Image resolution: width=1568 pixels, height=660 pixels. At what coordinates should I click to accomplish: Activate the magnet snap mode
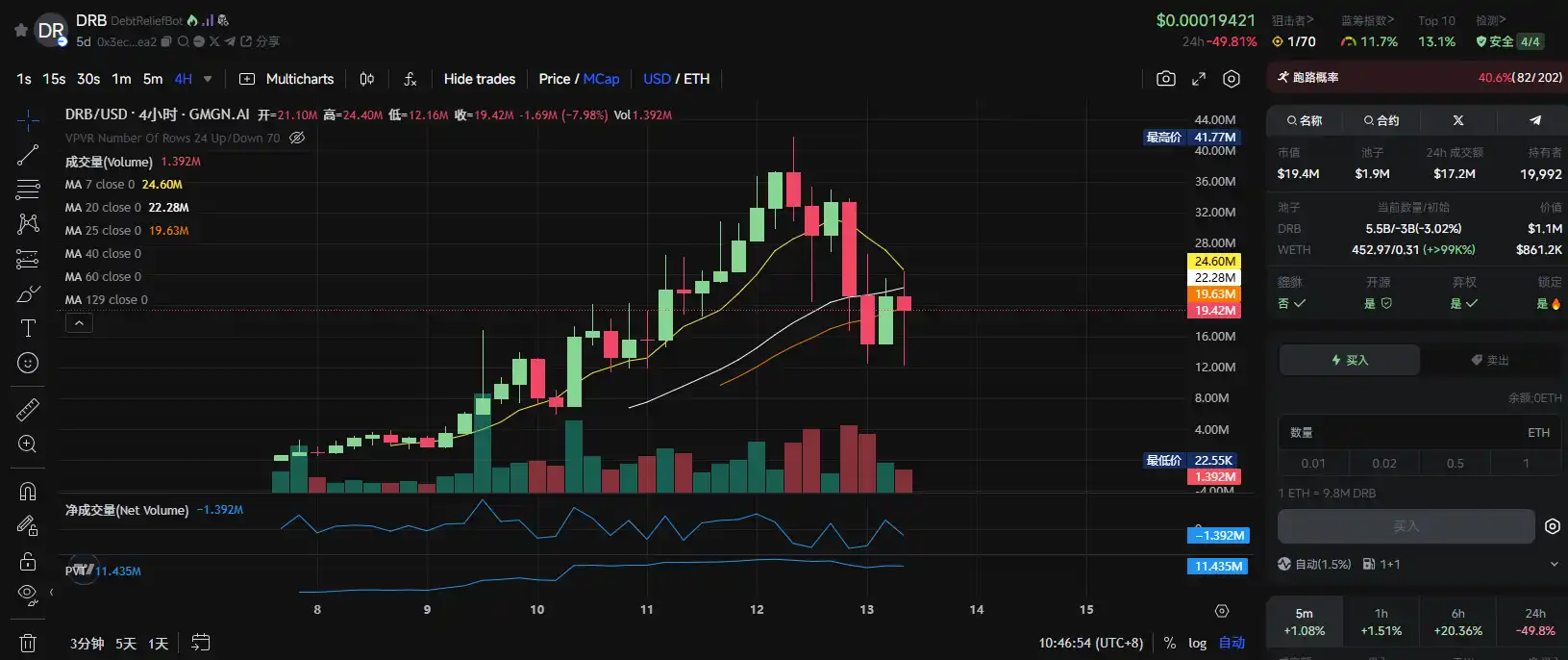(x=28, y=491)
